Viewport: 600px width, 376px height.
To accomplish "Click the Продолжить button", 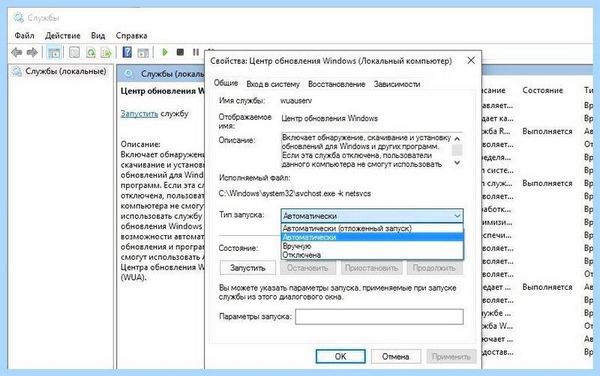I will click(x=434, y=268).
